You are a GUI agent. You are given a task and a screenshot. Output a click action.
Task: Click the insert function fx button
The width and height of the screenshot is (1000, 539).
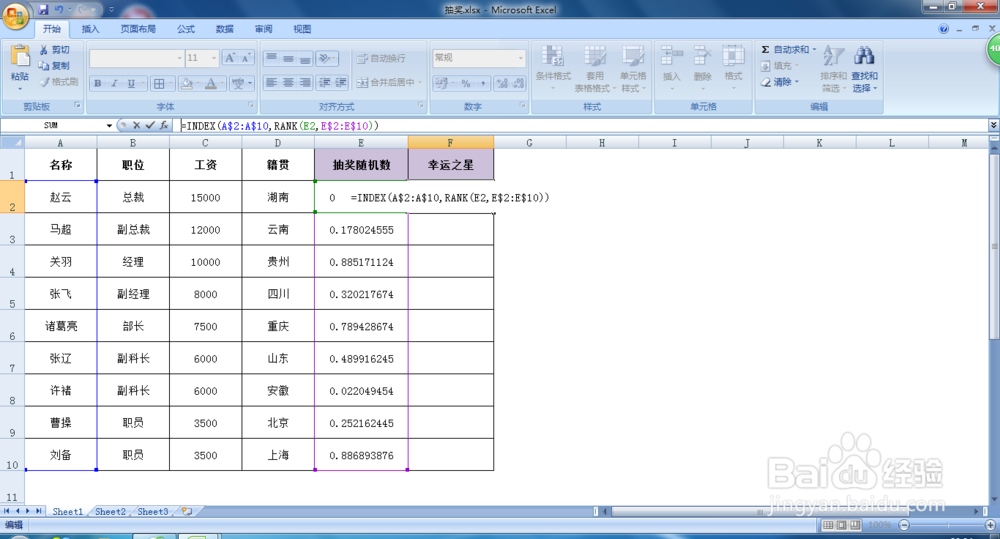point(164,126)
